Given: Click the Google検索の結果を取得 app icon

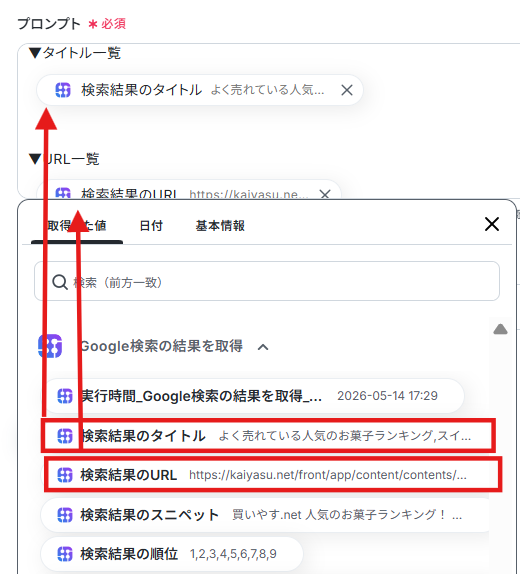Looking at the screenshot, I should click(x=50, y=346).
